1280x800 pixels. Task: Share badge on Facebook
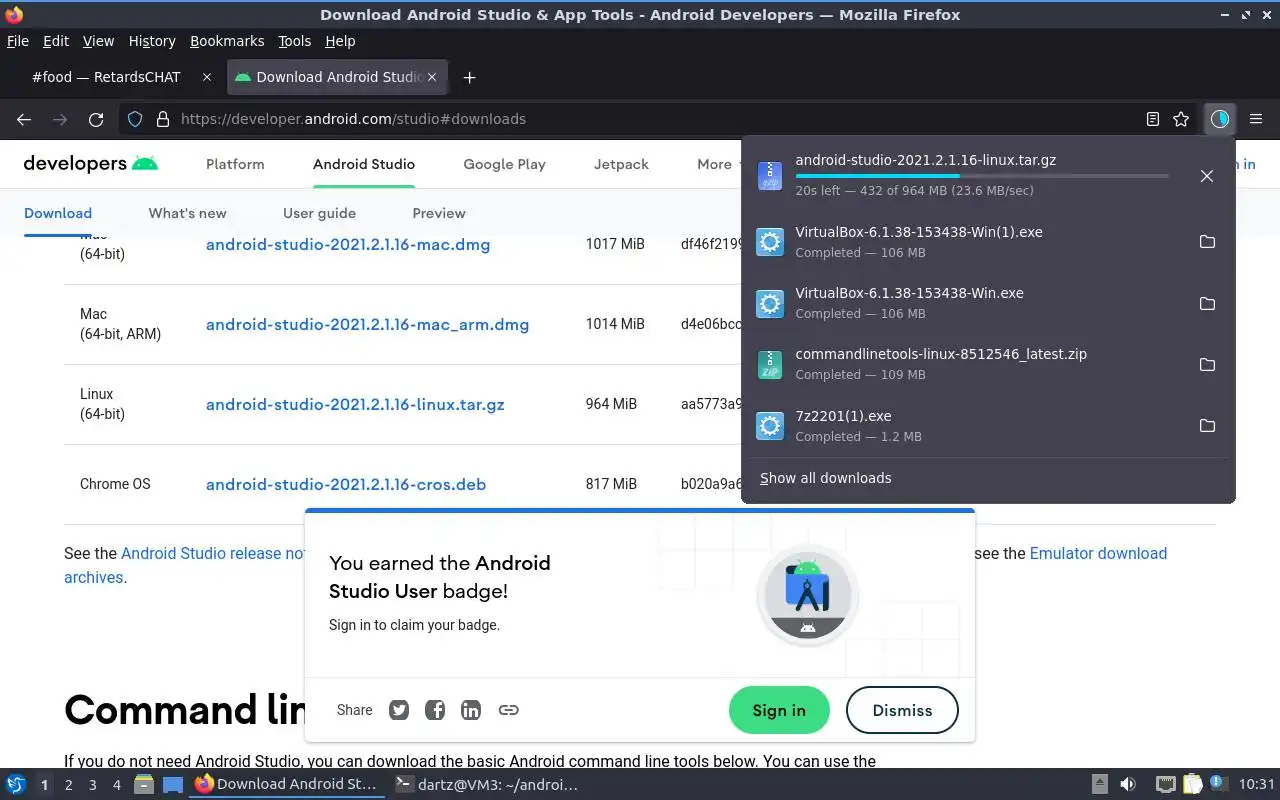435,710
